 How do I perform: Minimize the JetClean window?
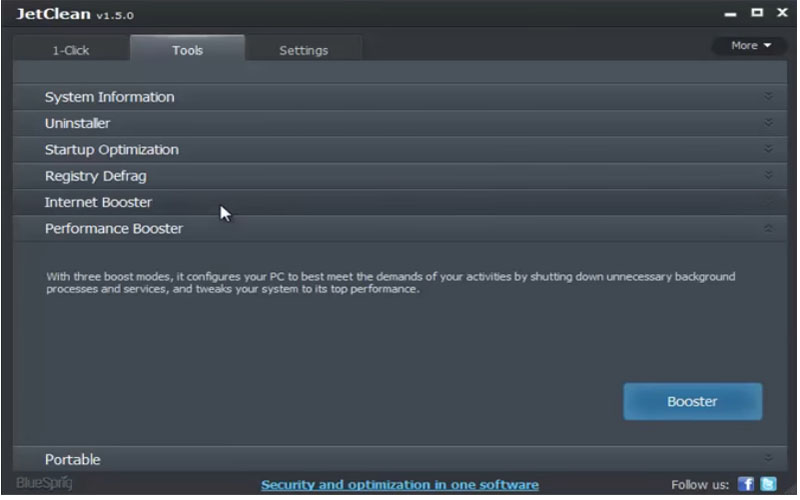[x=730, y=14]
